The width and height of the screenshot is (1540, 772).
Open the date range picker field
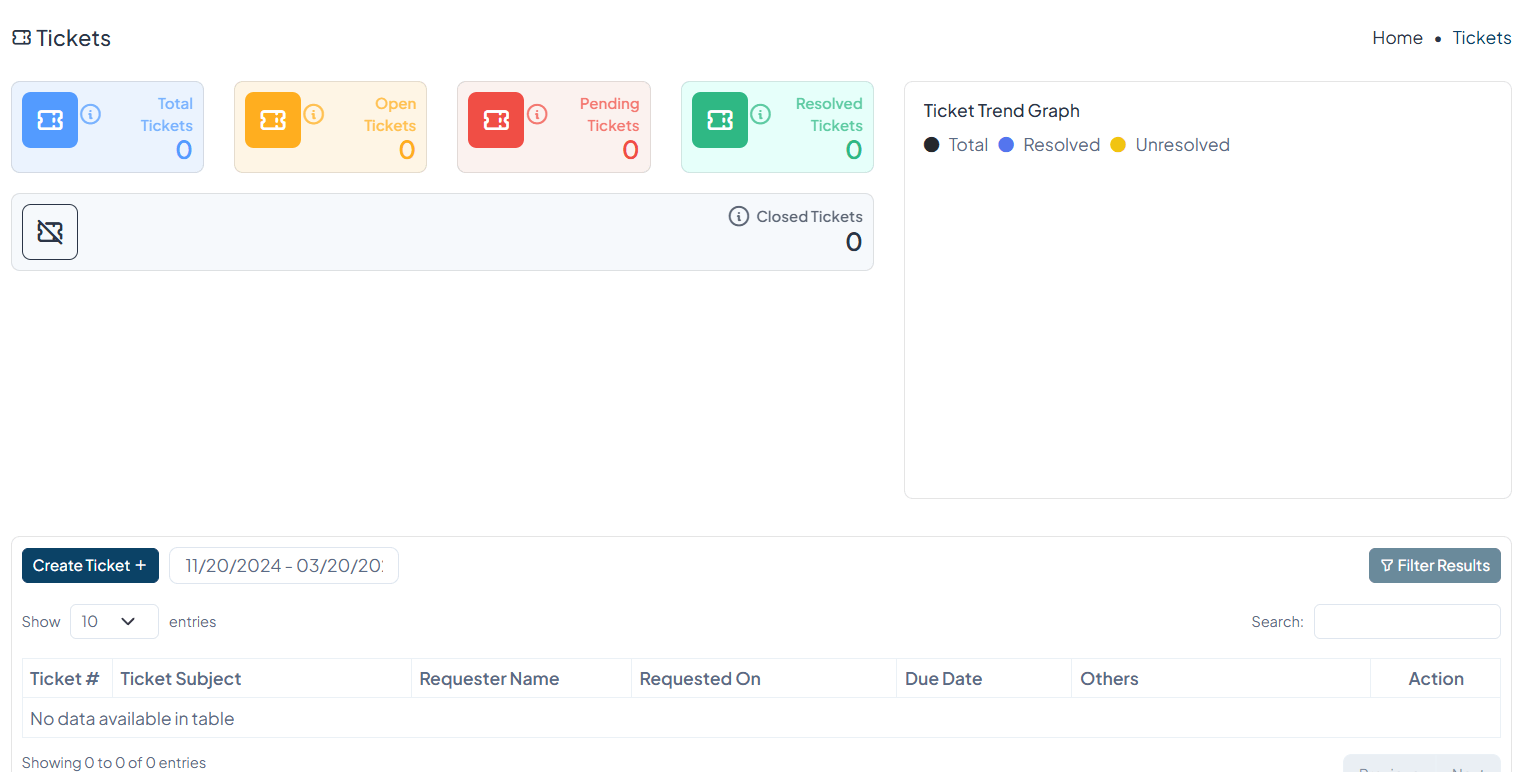(284, 565)
